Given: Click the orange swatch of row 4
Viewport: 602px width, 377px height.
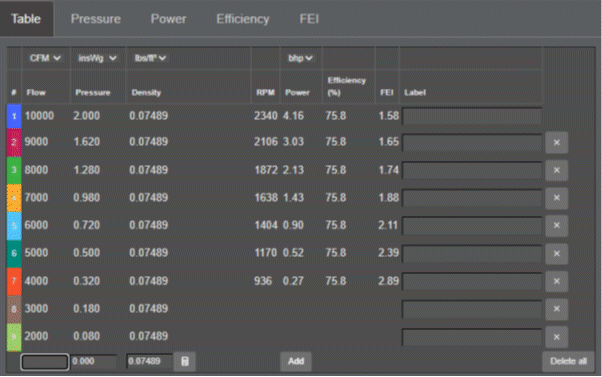Looking at the screenshot, I should click(x=14, y=198).
